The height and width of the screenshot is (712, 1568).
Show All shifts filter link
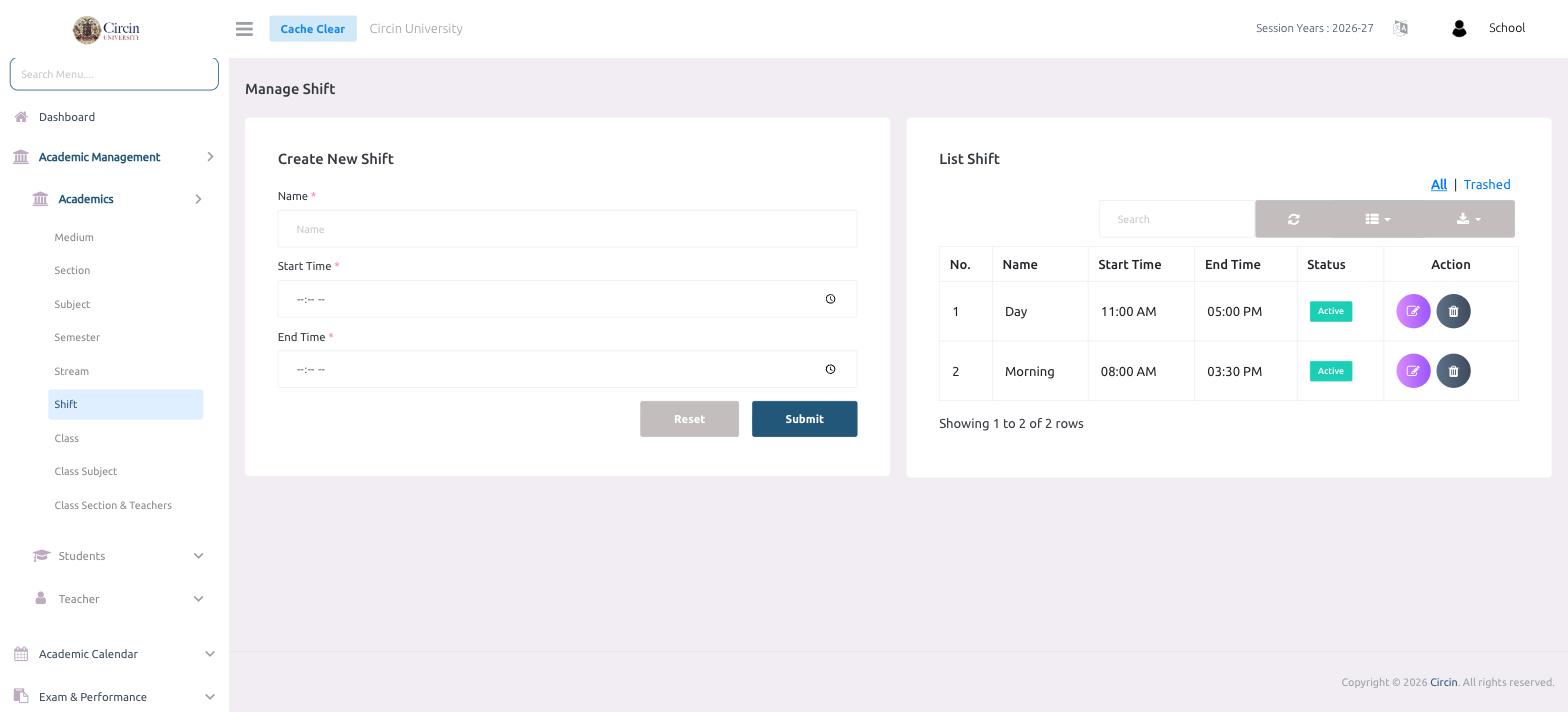pos(1439,184)
